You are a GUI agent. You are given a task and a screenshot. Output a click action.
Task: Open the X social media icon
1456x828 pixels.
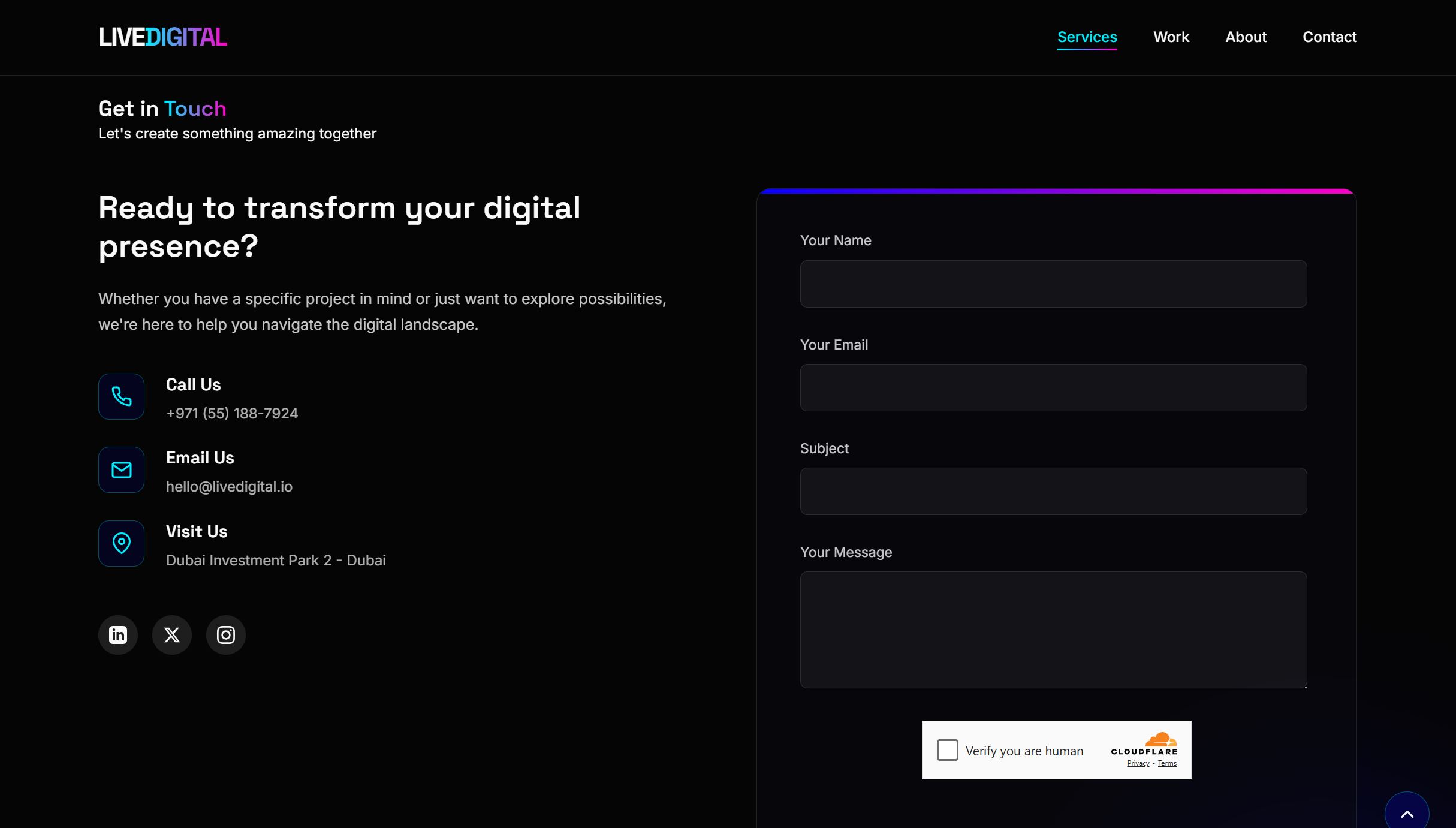(x=172, y=634)
